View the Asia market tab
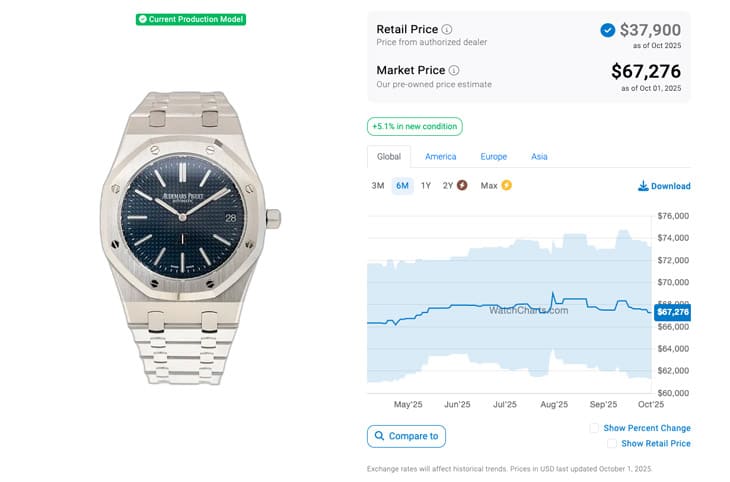The image size is (730, 482). pos(539,157)
